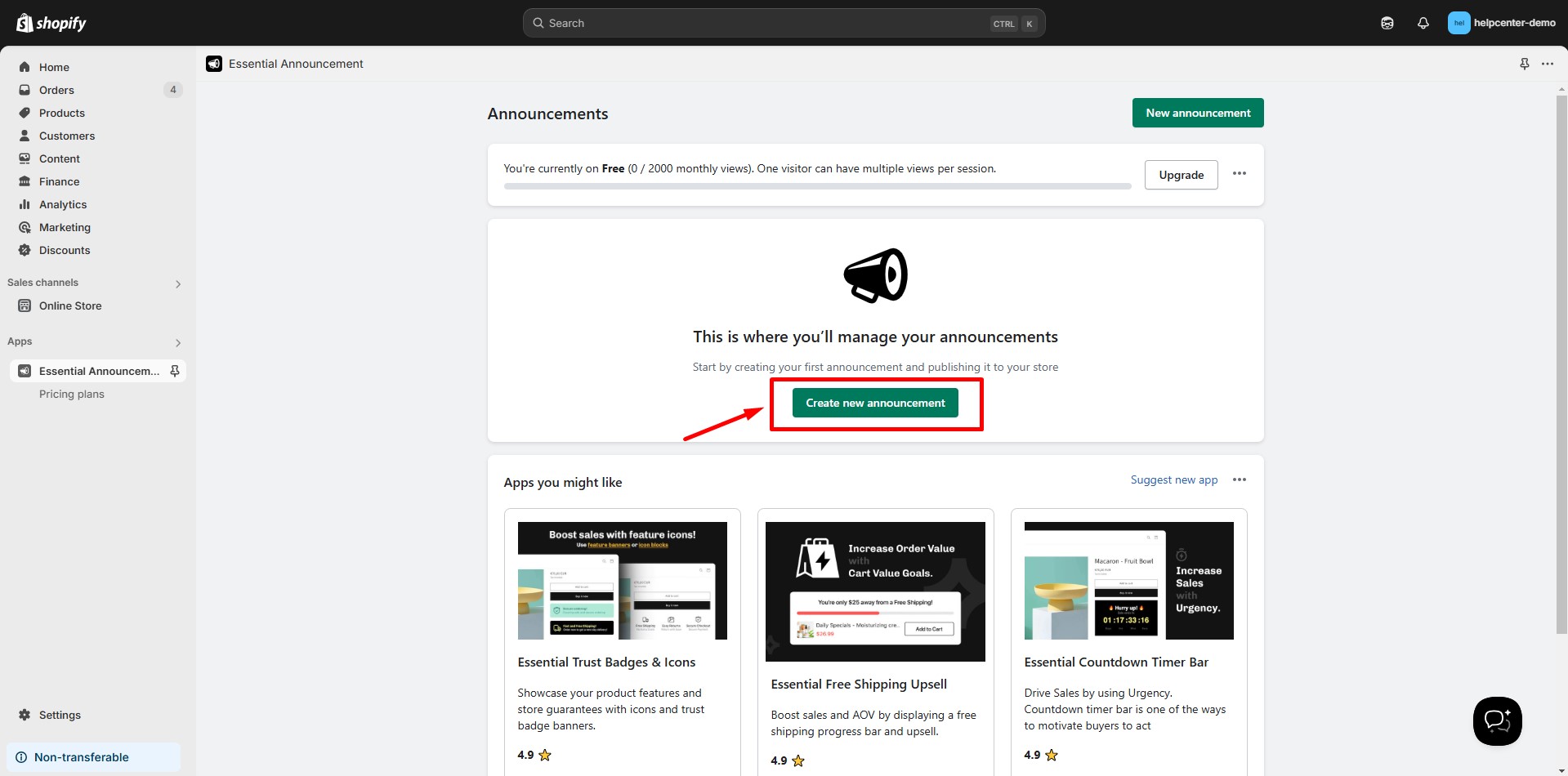The height and width of the screenshot is (776, 1568).
Task: Open the chat support bubble
Action: 1497,720
